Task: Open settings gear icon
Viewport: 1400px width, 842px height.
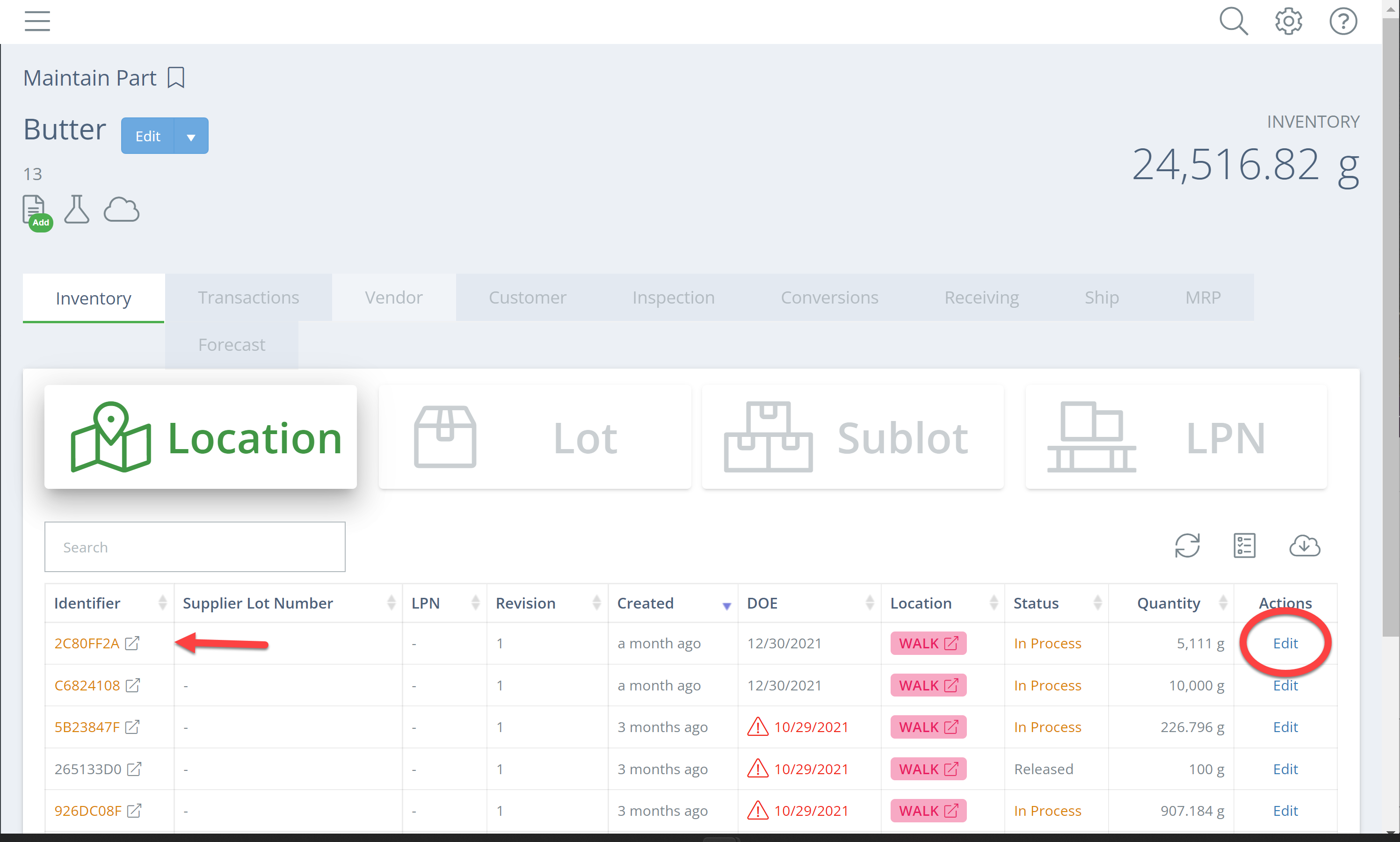Action: [x=1288, y=22]
